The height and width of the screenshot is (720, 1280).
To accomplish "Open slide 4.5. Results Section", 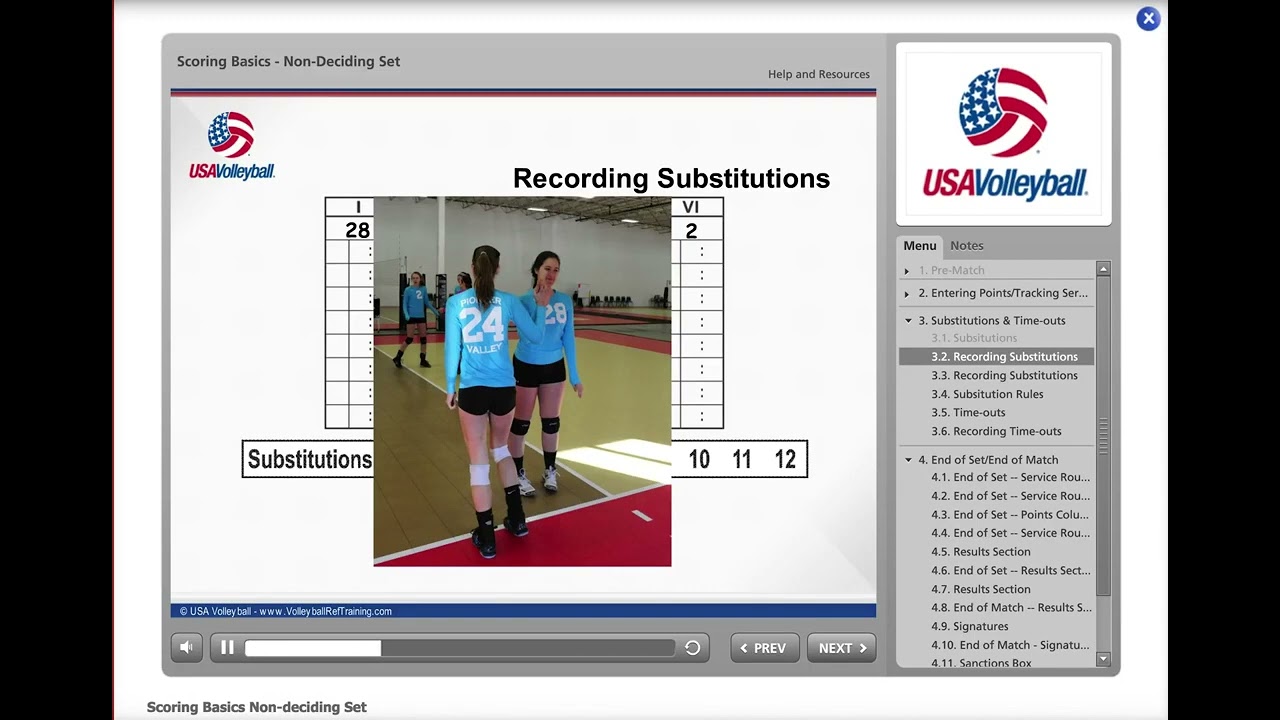I will [x=980, y=552].
